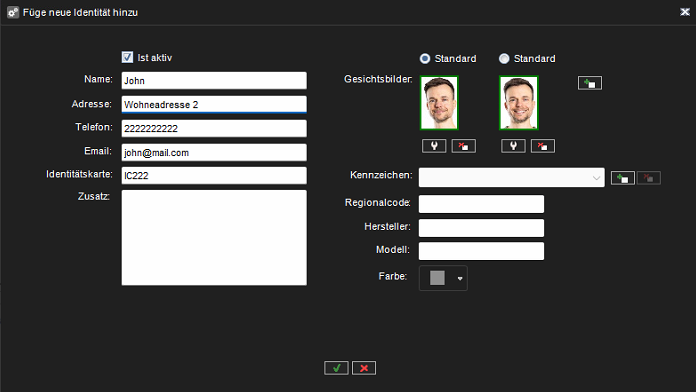Screen dimensions: 696x392
Task: Select the first face thumbnail
Action: (x=439, y=103)
